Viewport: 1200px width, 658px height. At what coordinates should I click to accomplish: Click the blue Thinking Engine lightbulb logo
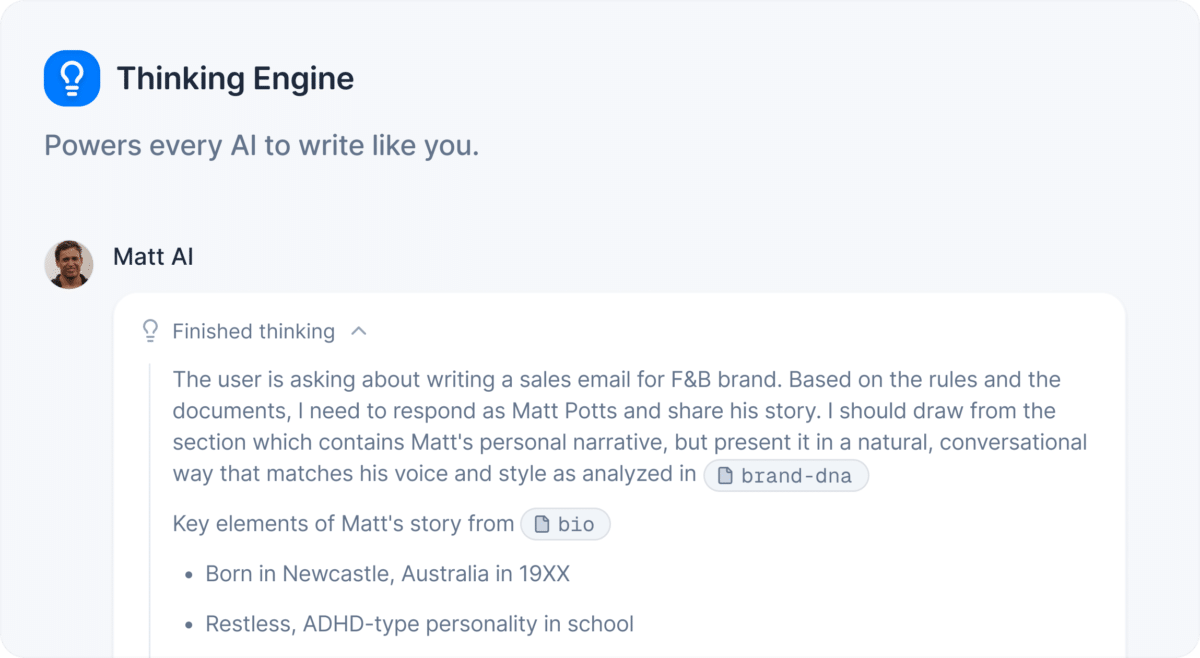tap(72, 78)
